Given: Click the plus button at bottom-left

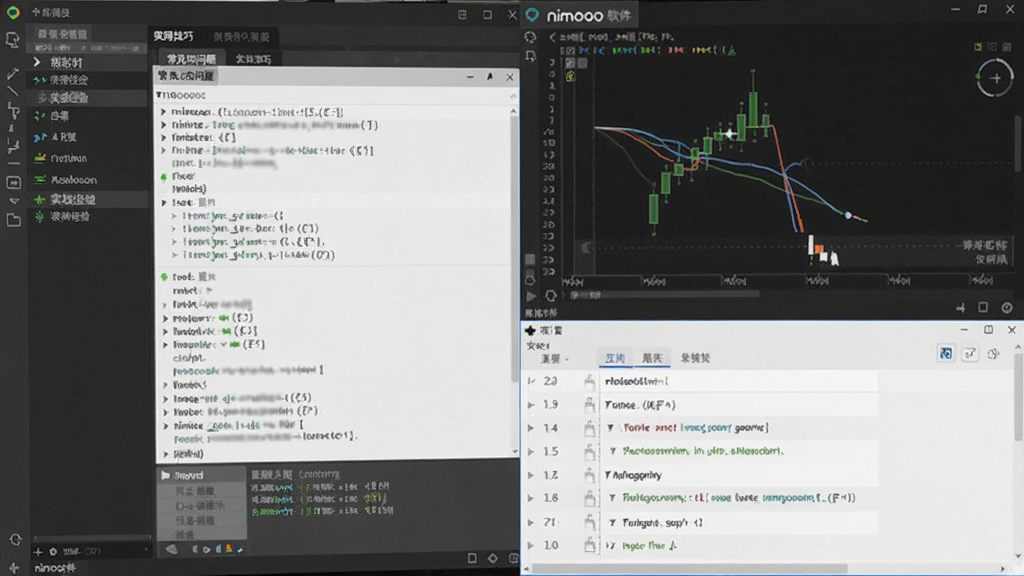Looking at the screenshot, I should [38, 552].
